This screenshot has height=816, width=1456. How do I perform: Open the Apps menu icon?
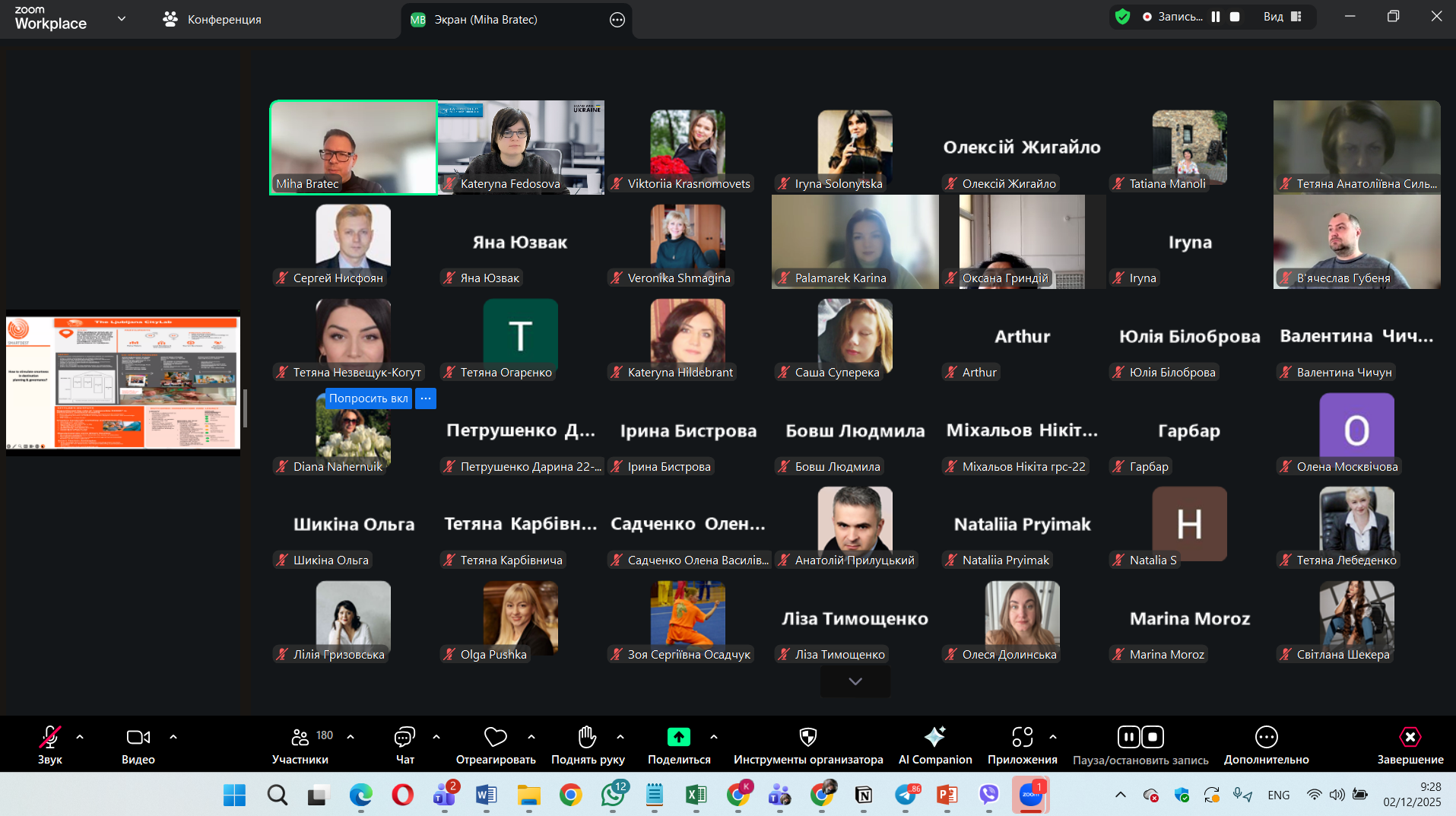pyautogui.click(x=1022, y=737)
